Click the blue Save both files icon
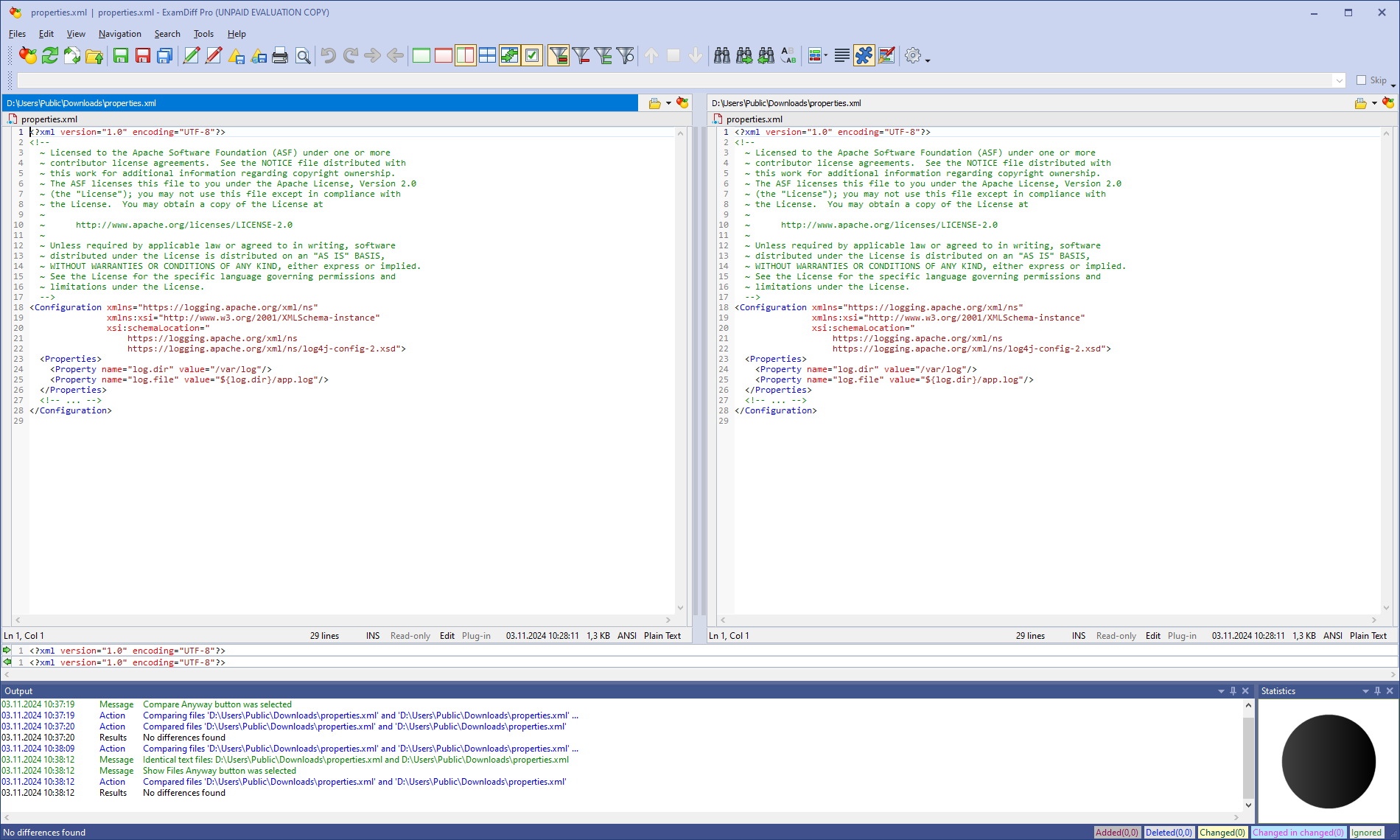 tap(165, 55)
